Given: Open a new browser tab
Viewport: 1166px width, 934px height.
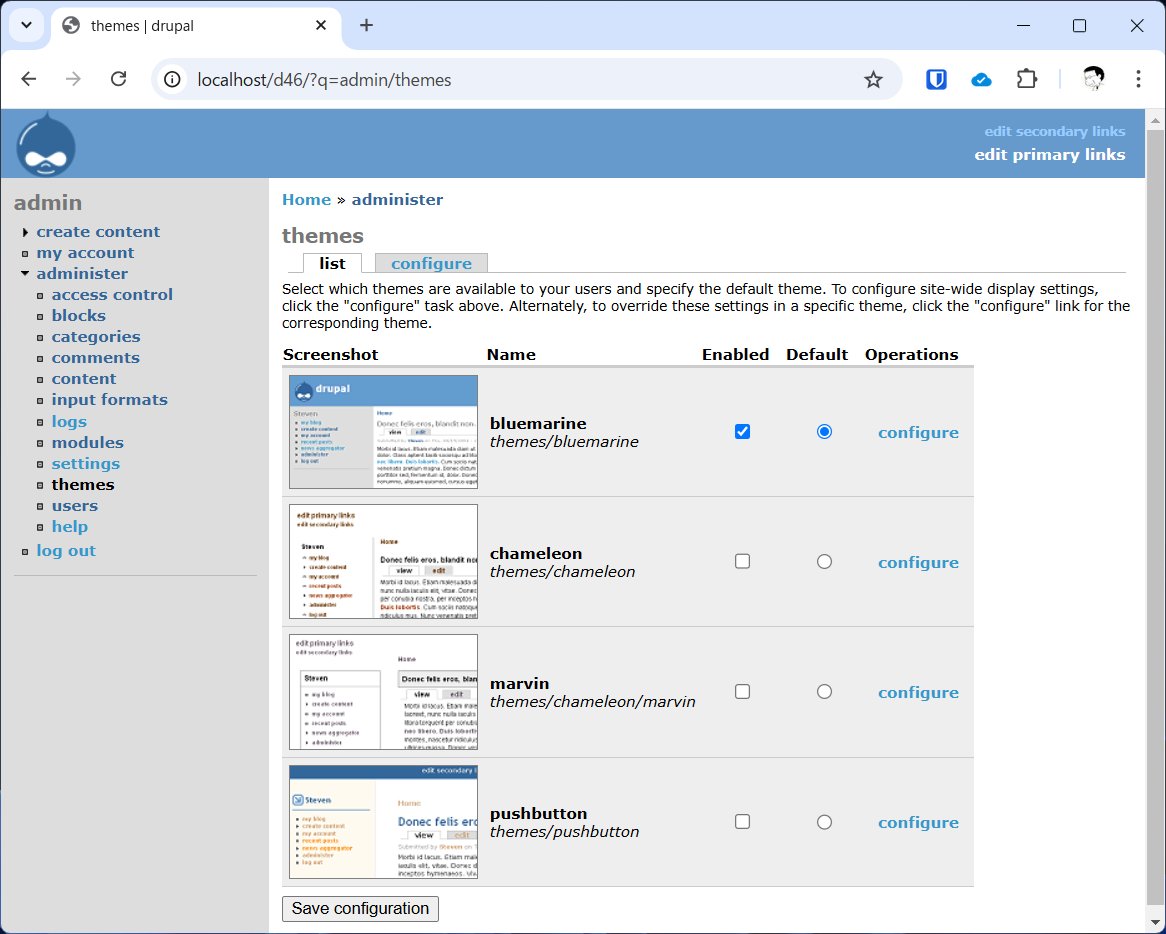Looking at the screenshot, I should (x=366, y=25).
